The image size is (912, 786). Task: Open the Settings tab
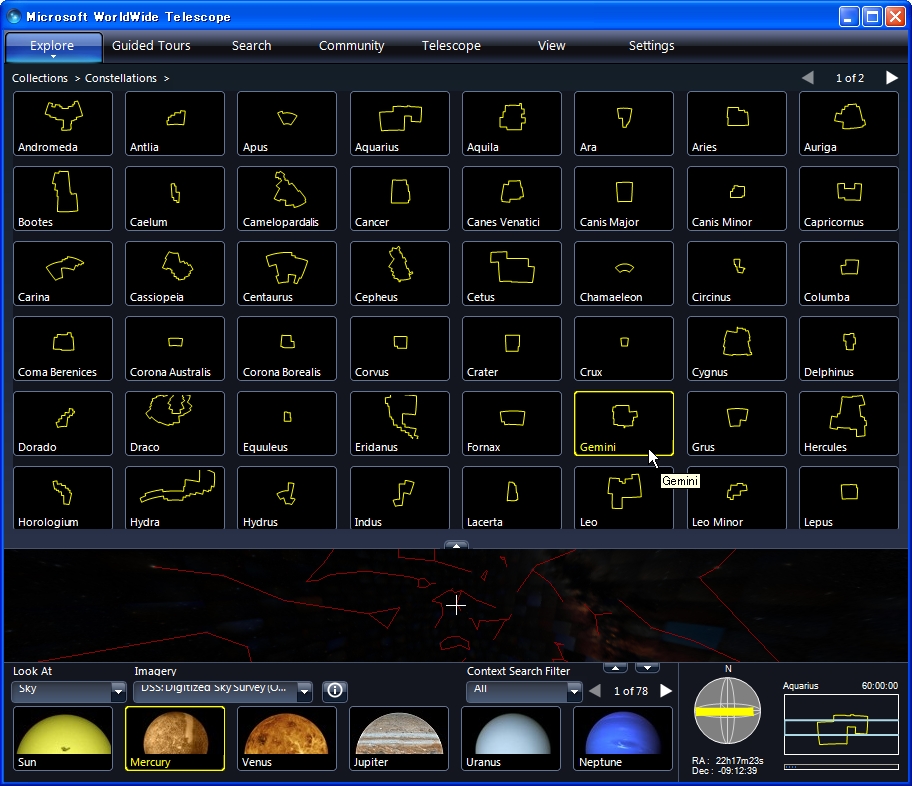click(x=651, y=45)
